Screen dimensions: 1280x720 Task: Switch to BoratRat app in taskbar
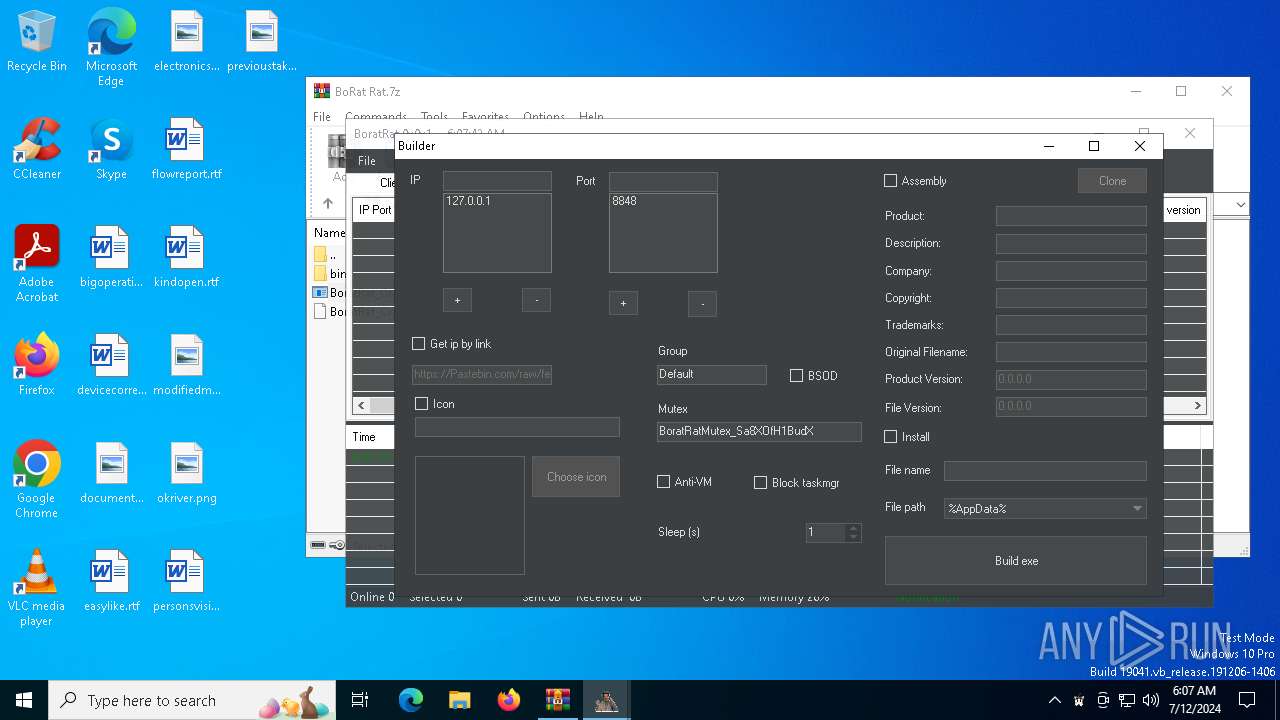click(x=606, y=700)
